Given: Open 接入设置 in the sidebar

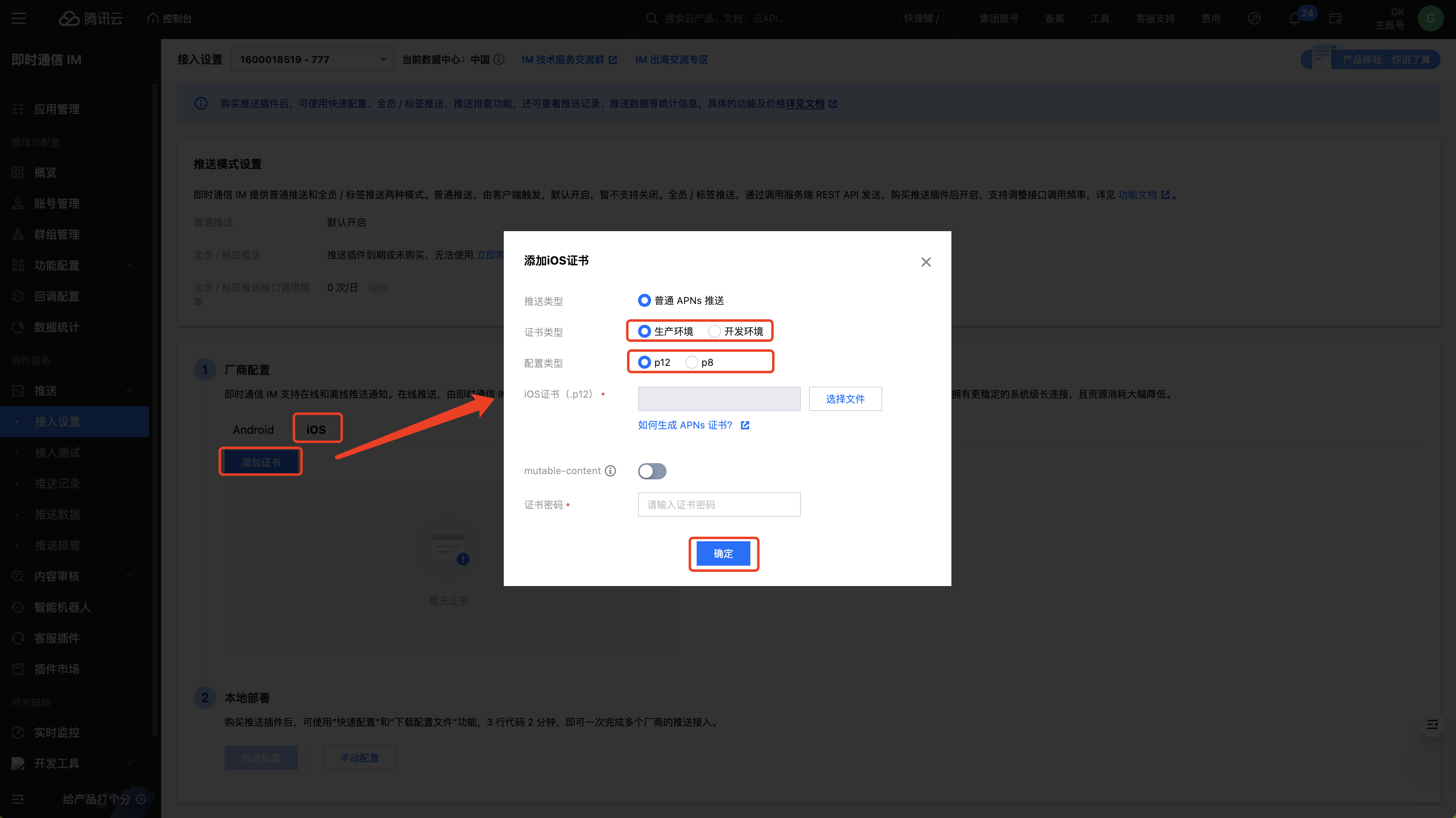Looking at the screenshot, I should click(x=74, y=422).
